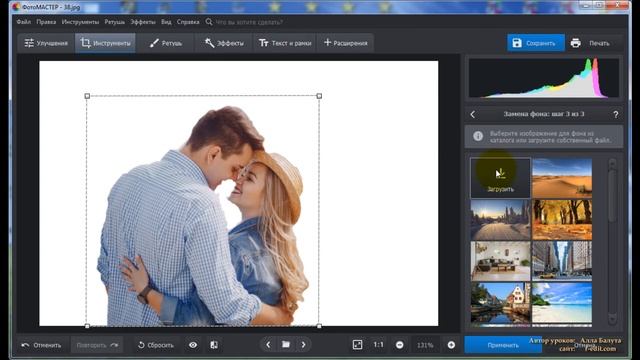Go back to previous background replacement step

click(x=473, y=115)
